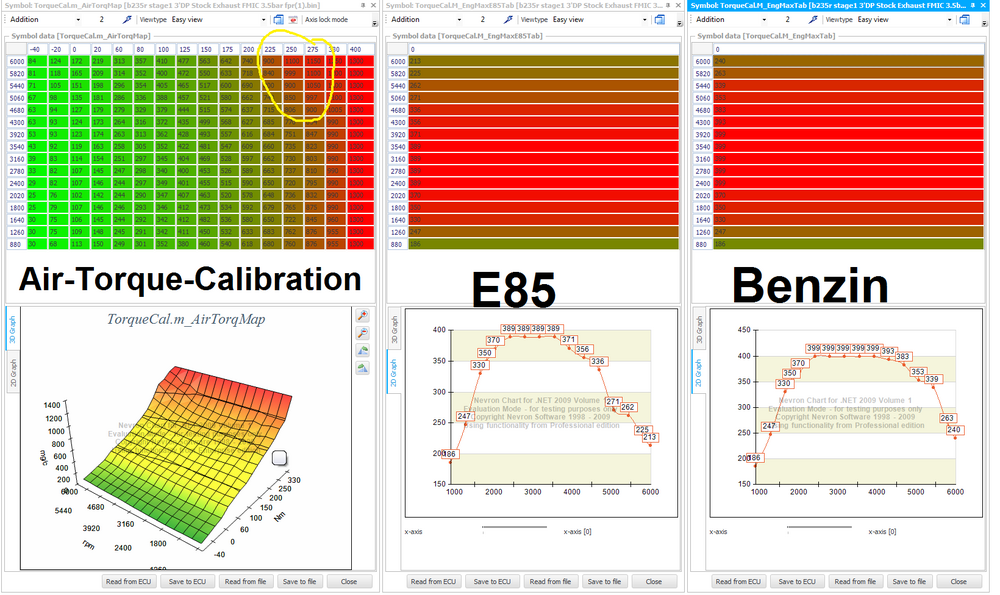Screen dimensions: 1000x595
Task: Click Save to file in AirTorqMap window
Action: (300, 582)
